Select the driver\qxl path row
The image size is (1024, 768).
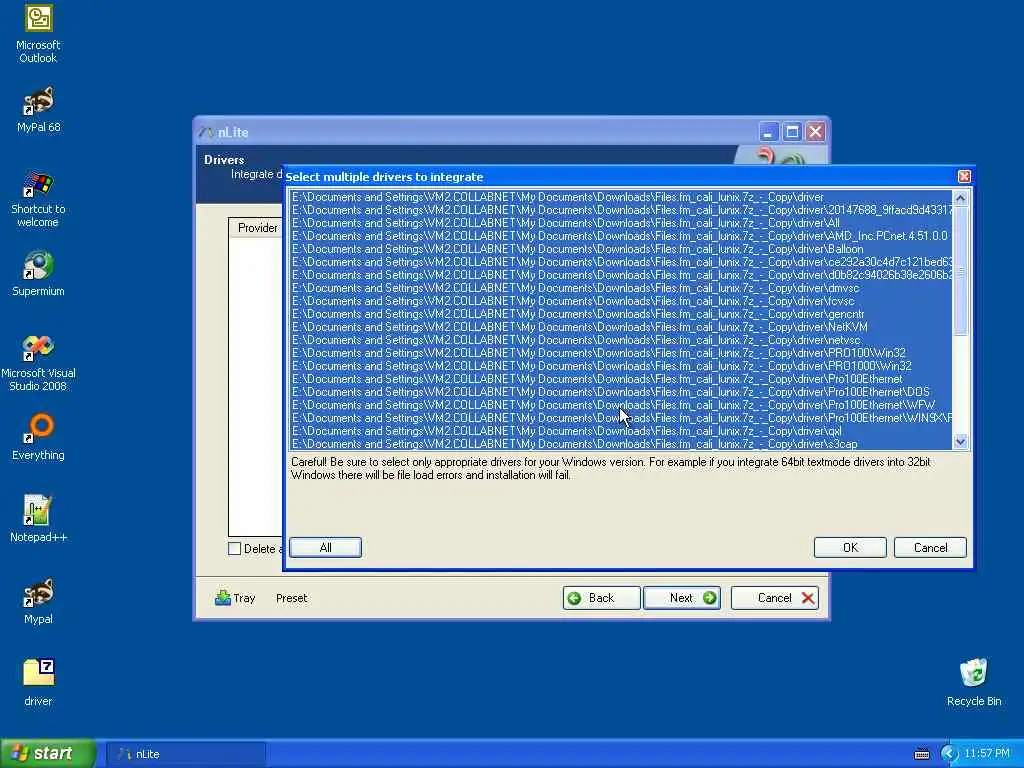[622, 431]
